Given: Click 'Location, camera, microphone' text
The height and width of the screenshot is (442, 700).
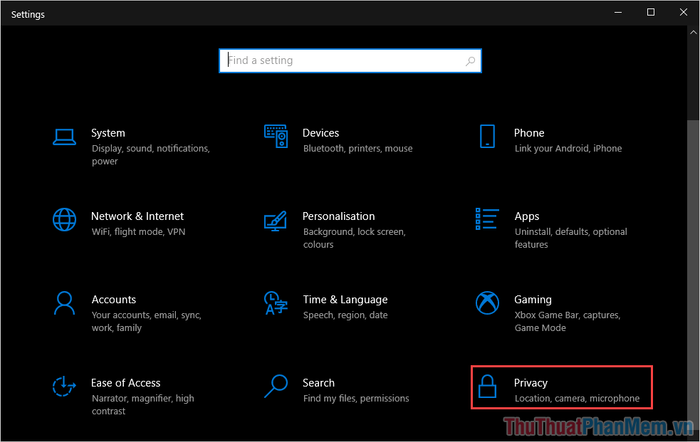Looking at the screenshot, I should 577,398.
